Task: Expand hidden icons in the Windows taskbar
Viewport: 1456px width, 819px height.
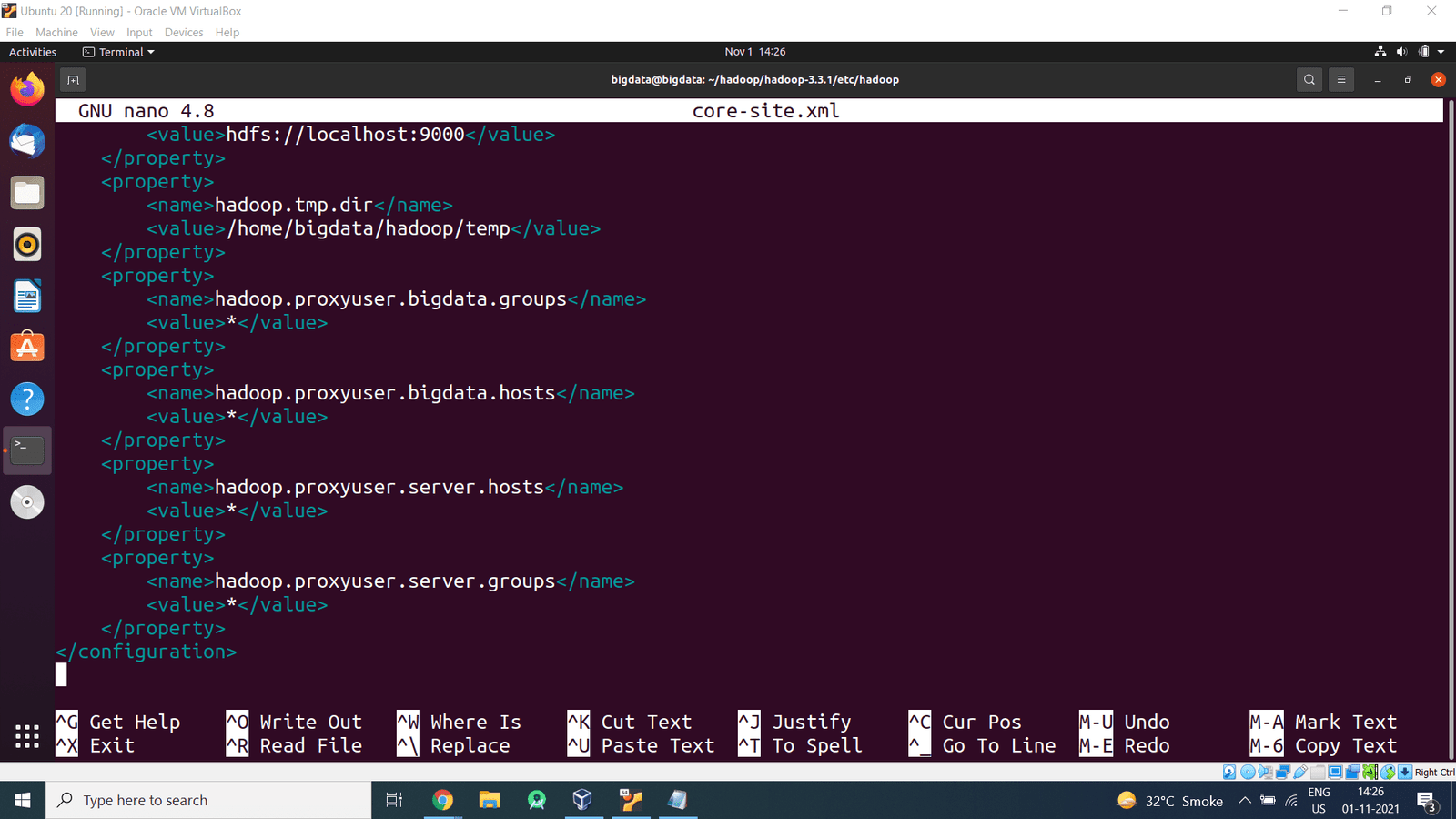Action: 1245,800
